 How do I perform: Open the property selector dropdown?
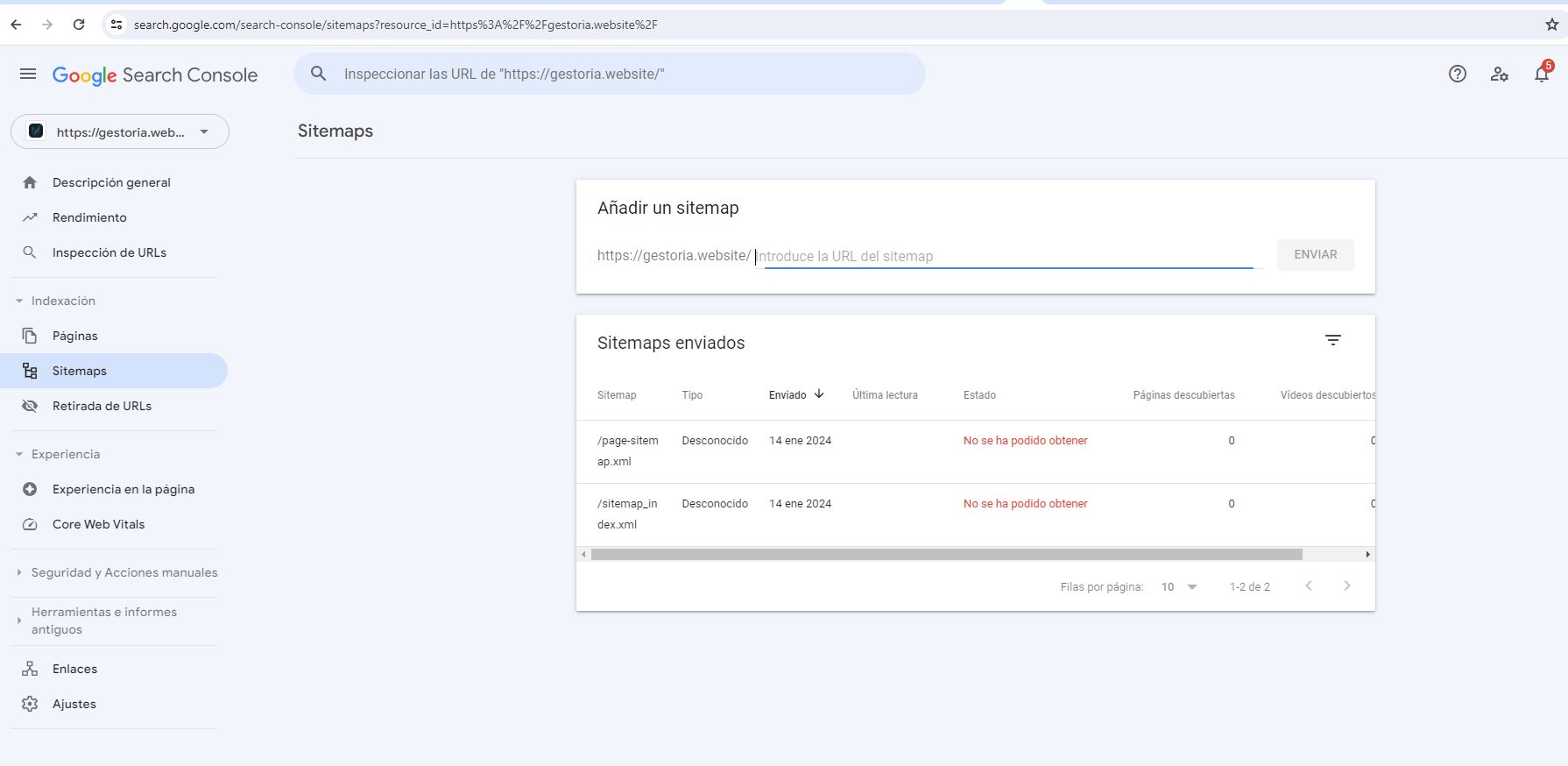click(120, 131)
